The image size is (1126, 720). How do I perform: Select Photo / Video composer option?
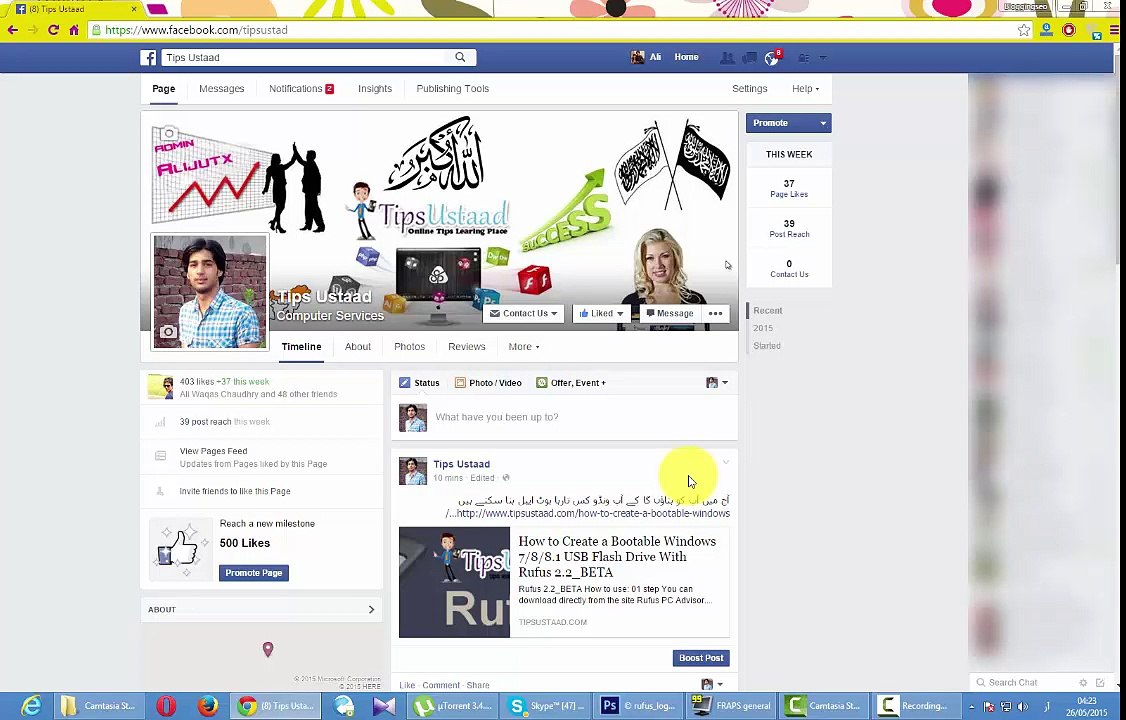(488, 383)
